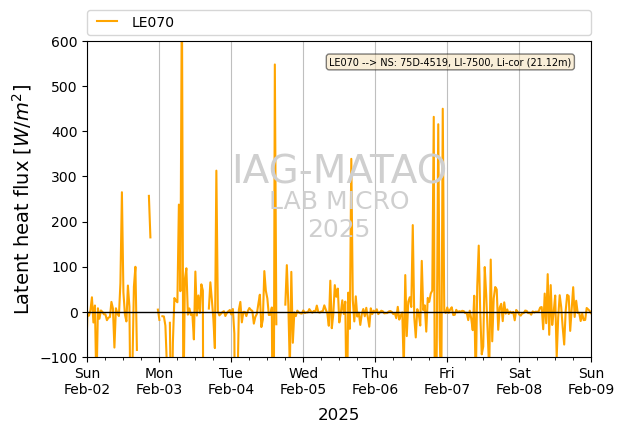Screen dimensions: 624x433
Task: Click the x-axis label 'Mon Feb-03'
Action: (x=159, y=381)
